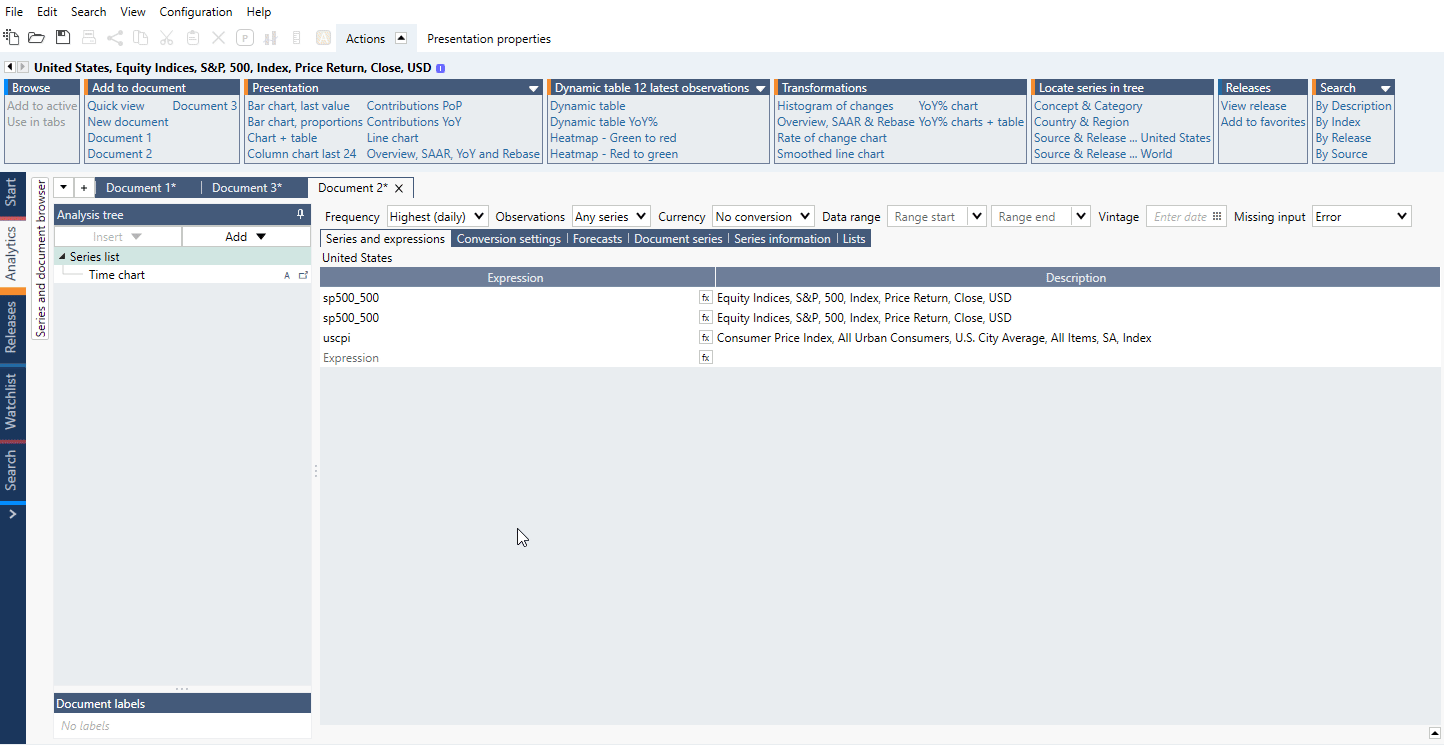Screen dimensions: 1444x745
Task: Open the Missing input dropdown
Action: click(1361, 216)
